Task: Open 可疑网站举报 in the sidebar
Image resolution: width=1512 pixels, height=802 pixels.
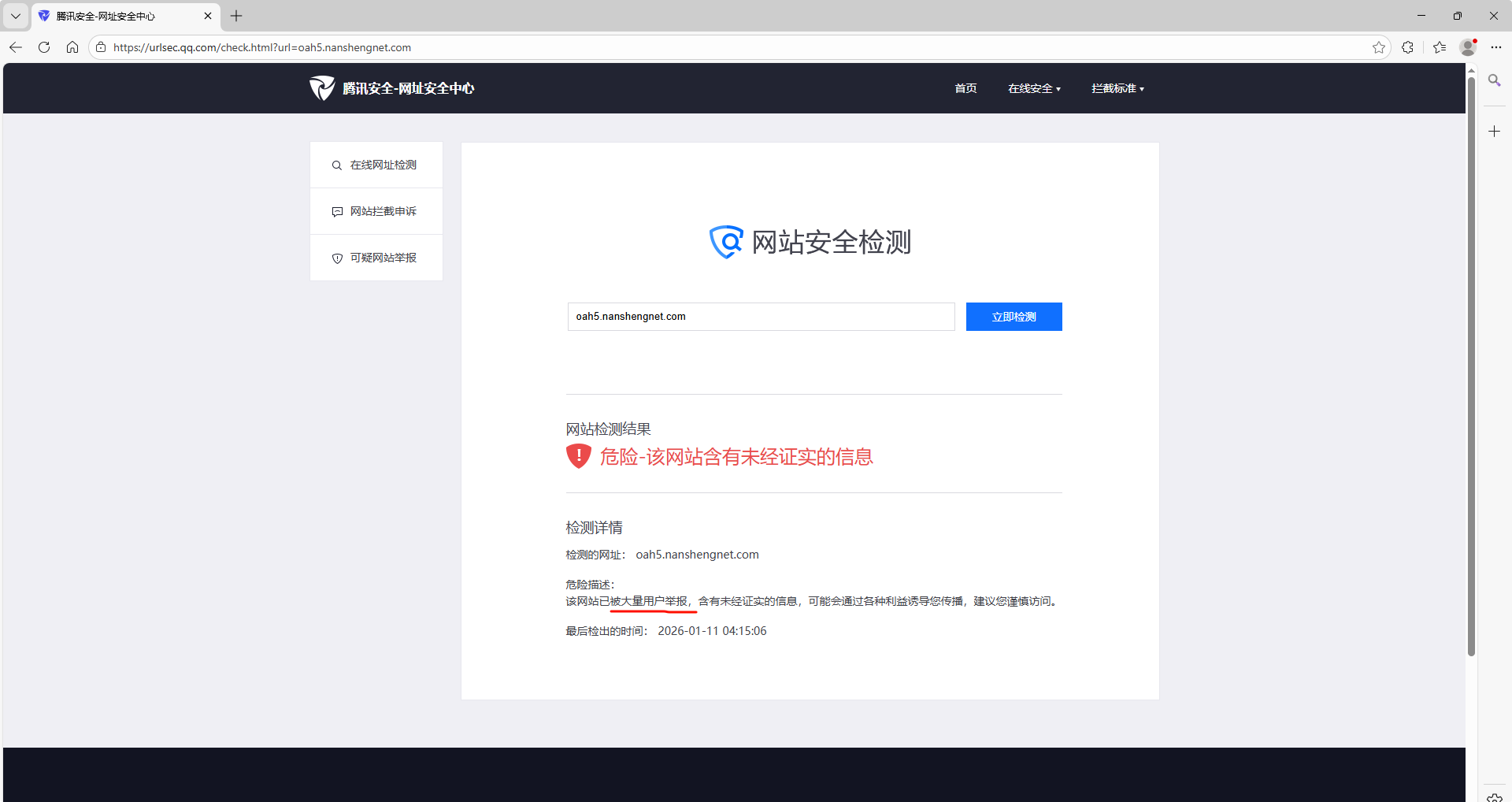Action: pos(376,258)
